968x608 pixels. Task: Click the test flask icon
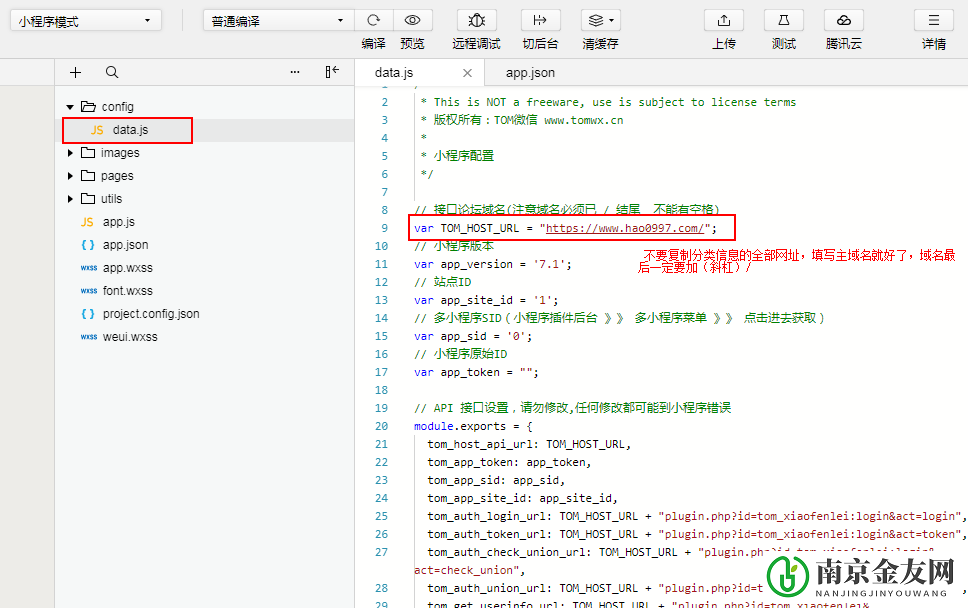point(784,20)
